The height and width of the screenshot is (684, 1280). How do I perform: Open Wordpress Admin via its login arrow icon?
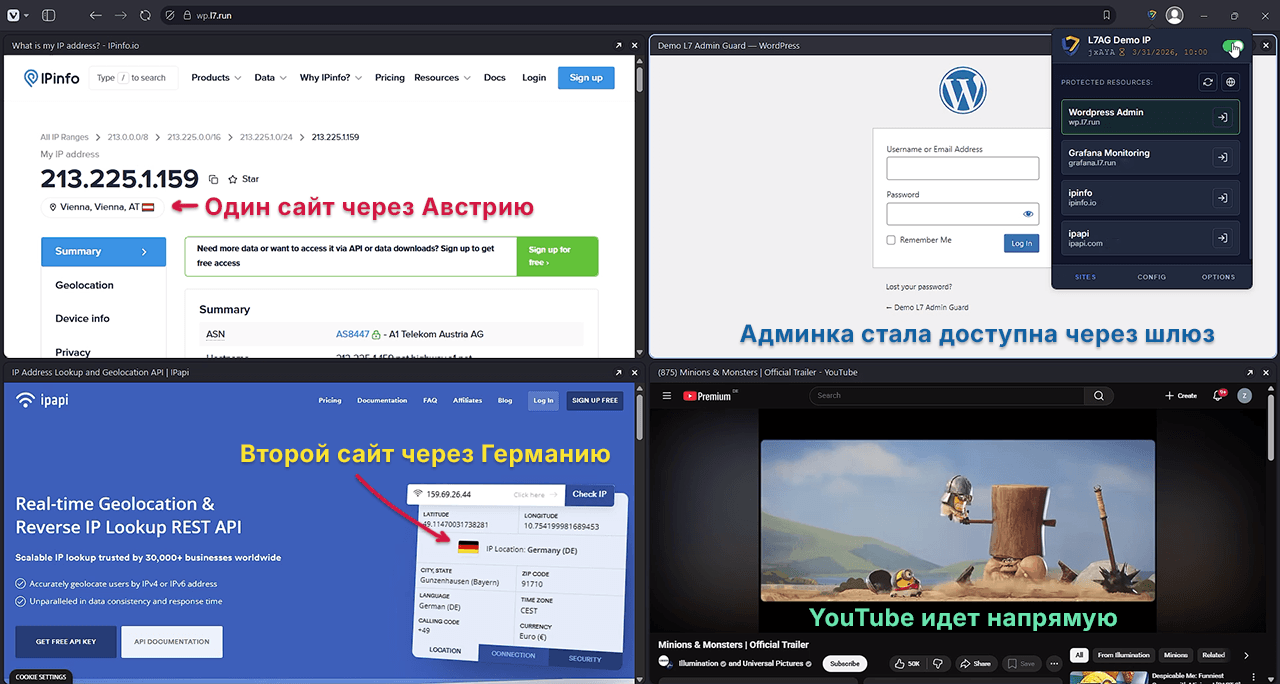[1222, 117]
